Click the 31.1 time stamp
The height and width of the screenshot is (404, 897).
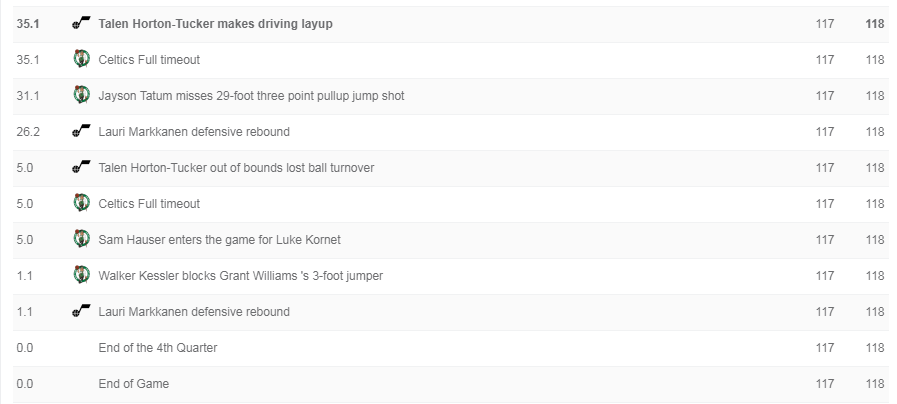tap(27, 96)
